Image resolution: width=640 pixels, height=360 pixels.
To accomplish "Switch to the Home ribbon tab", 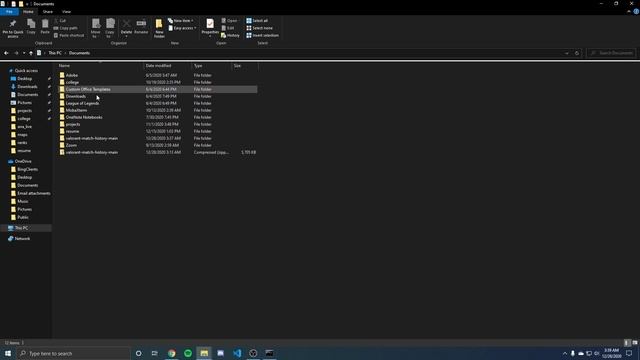I will point(28,11).
